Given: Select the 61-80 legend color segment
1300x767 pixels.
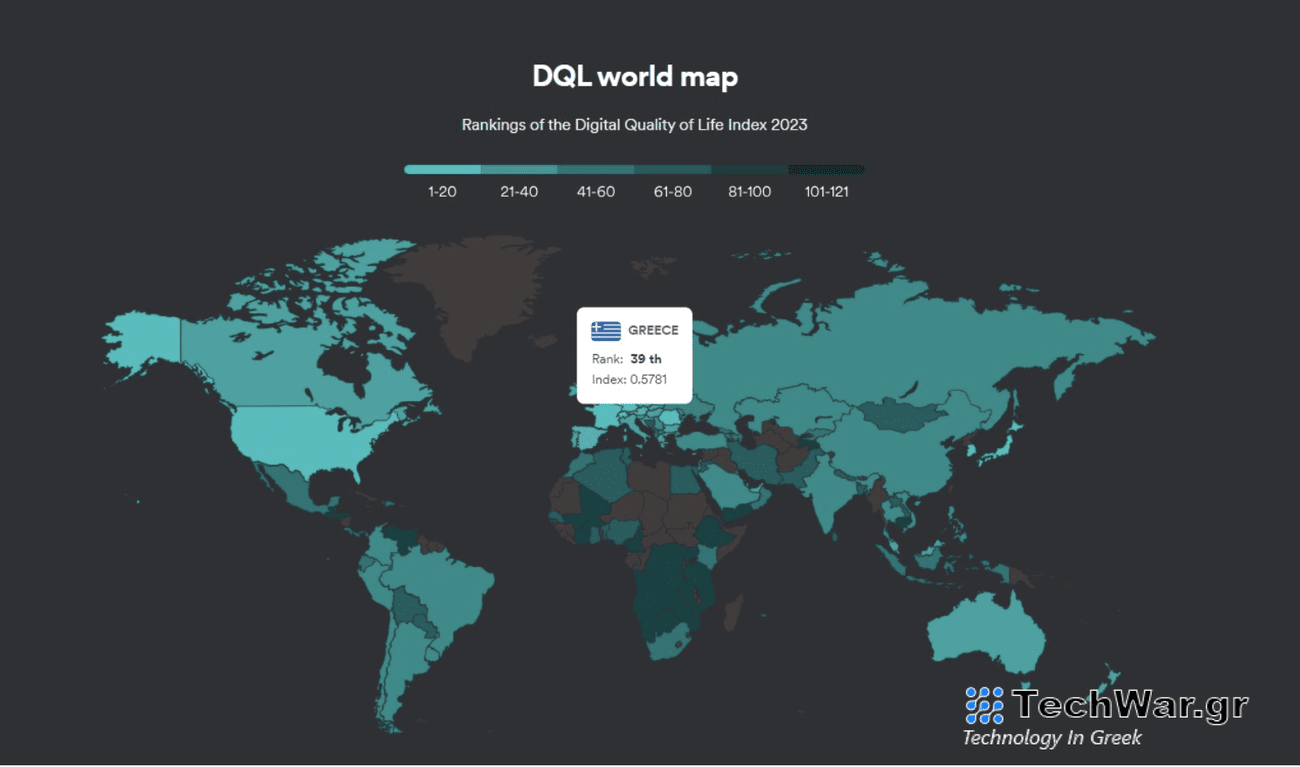Looking at the screenshot, I should click(x=673, y=170).
